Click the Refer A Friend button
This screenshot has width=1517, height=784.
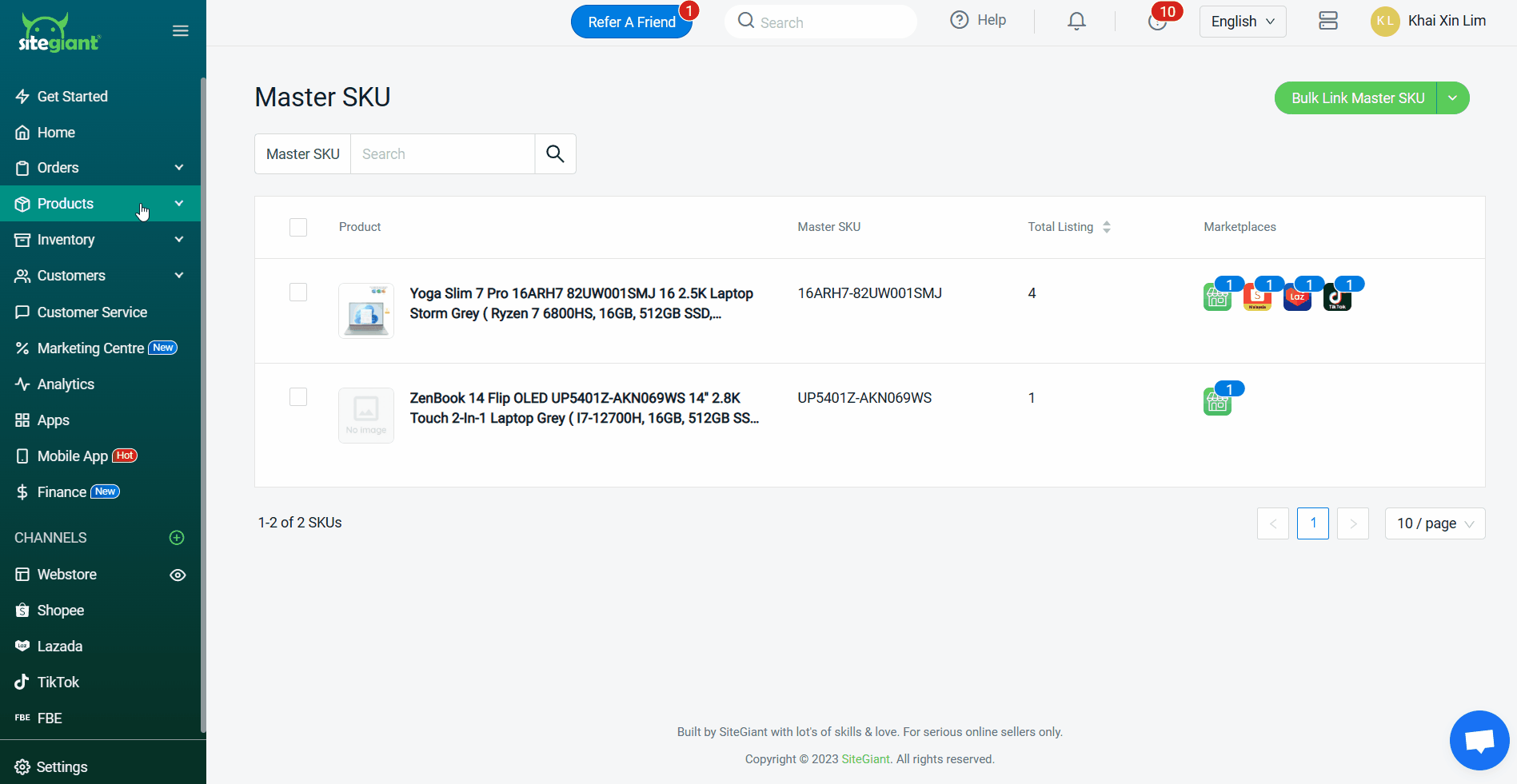[x=631, y=22]
